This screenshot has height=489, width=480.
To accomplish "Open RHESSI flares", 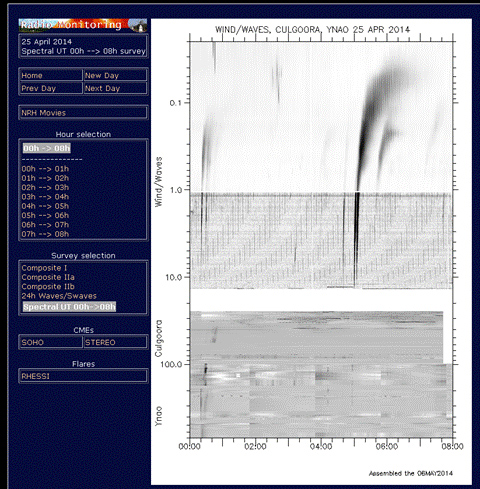I will tap(83, 376).
